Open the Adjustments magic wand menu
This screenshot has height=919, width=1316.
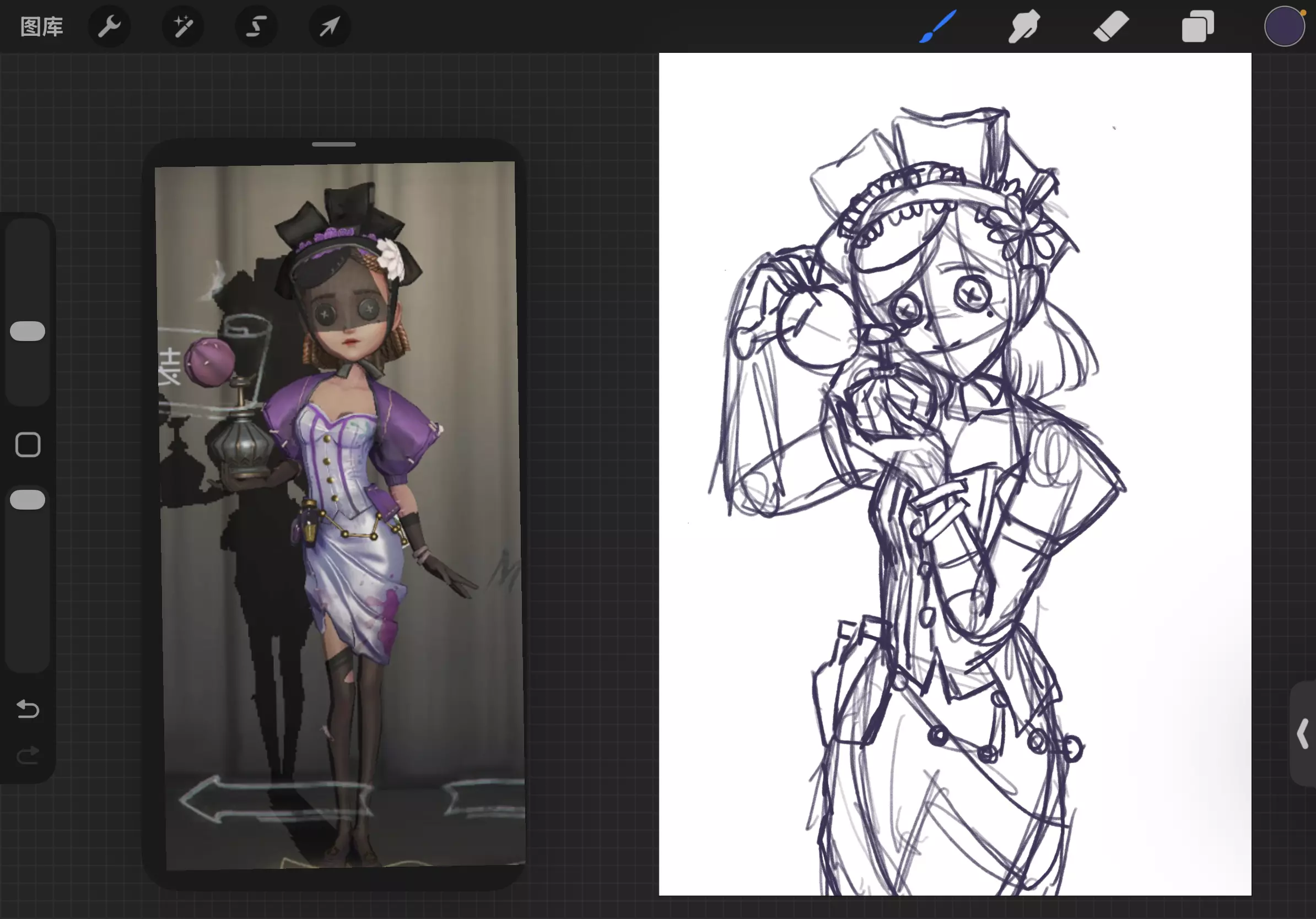pos(182,26)
